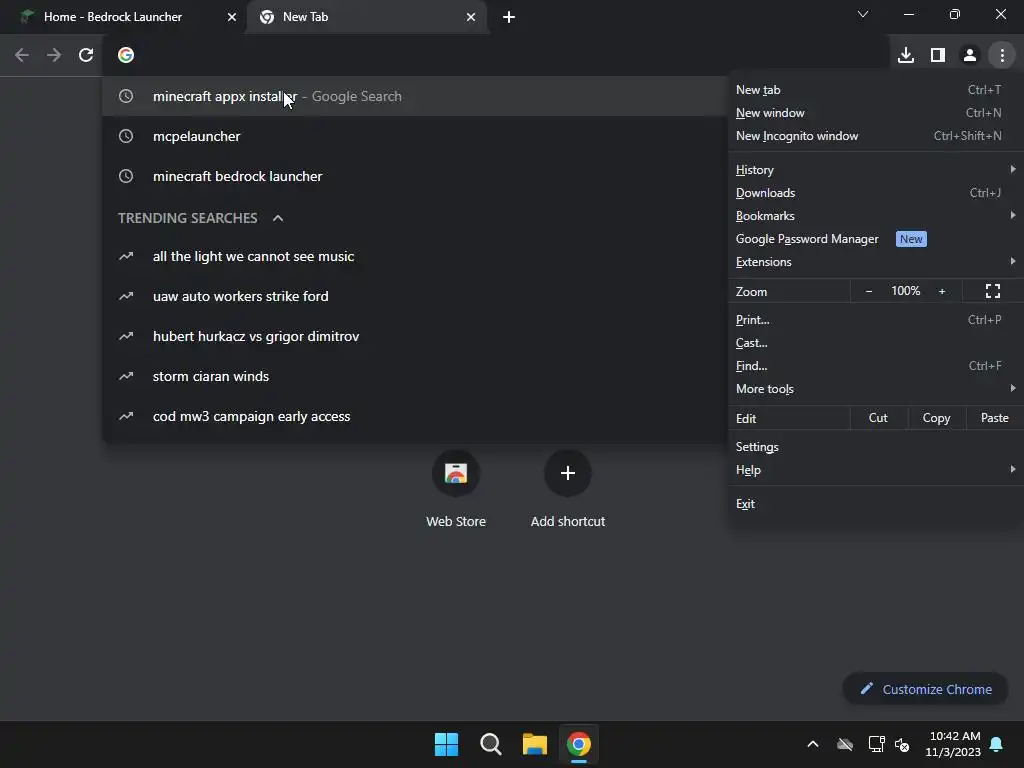Choose Find... from the menu
Viewport: 1024px width, 768px height.
(875, 365)
